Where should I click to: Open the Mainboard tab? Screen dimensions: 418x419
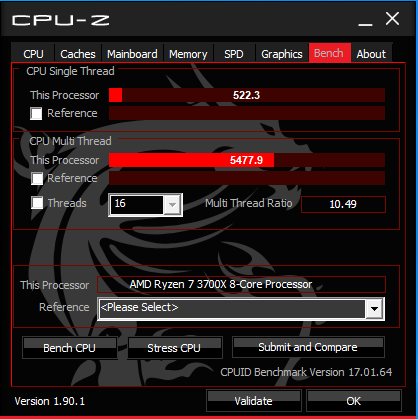132,54
